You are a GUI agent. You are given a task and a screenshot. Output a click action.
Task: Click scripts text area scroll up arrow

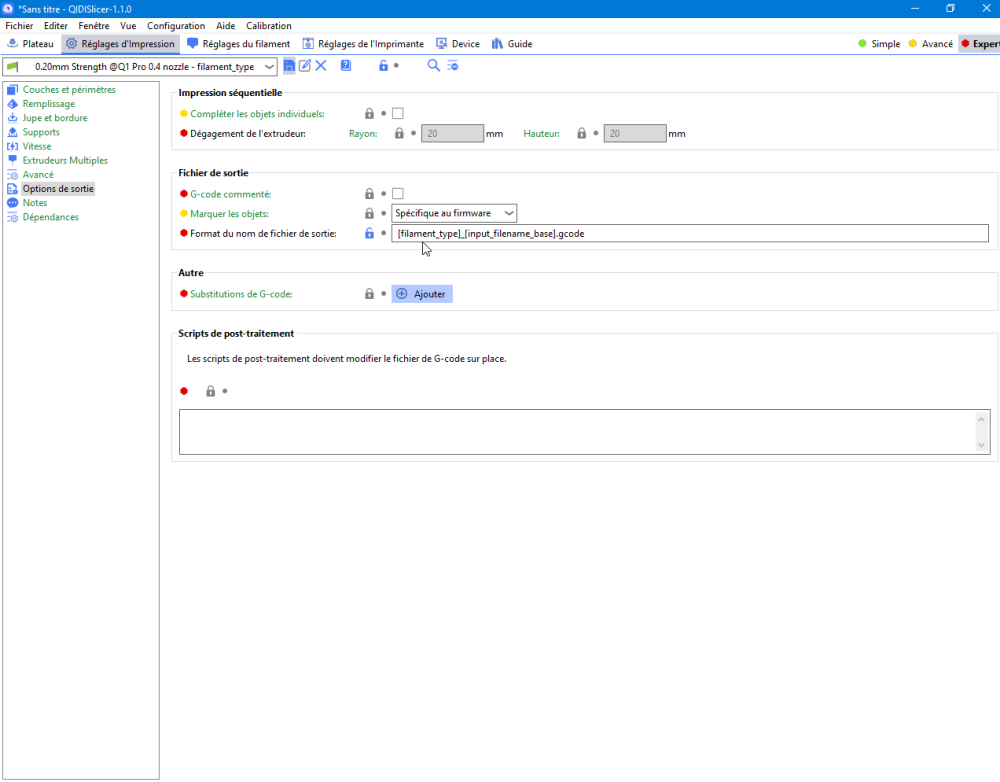click(x=982, y=418)
